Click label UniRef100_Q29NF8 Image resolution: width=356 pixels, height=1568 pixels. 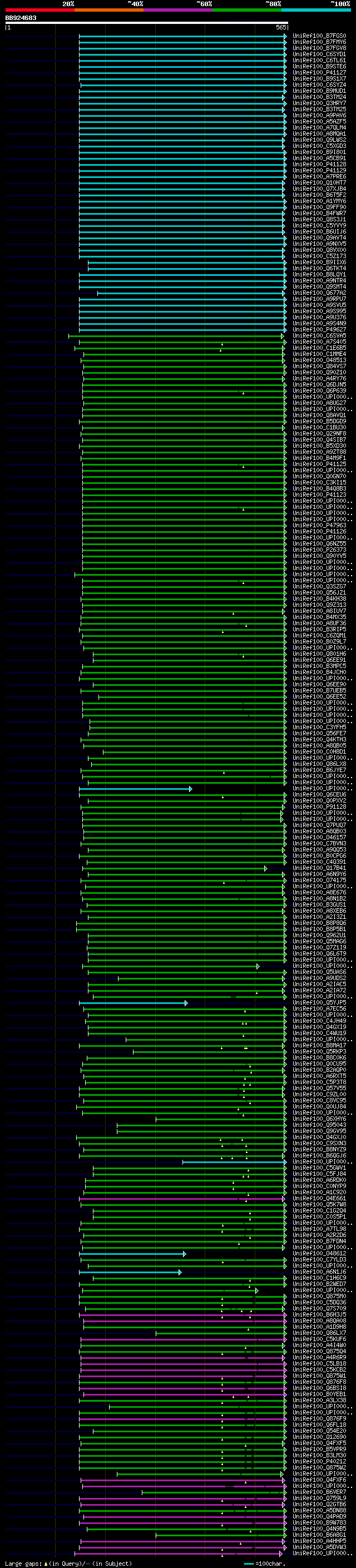click(x=319, y=433)
